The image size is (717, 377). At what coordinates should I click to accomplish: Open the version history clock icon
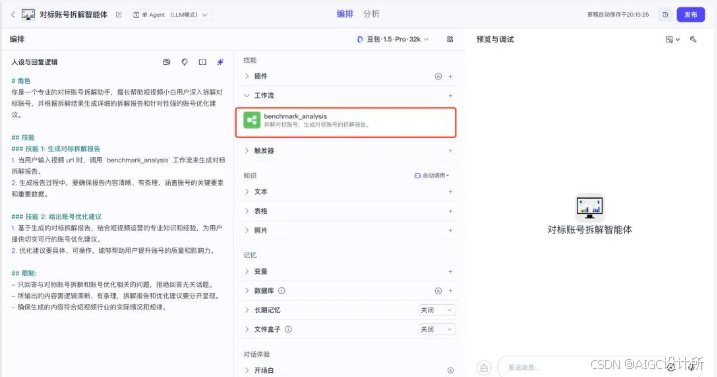coord(665,15)
